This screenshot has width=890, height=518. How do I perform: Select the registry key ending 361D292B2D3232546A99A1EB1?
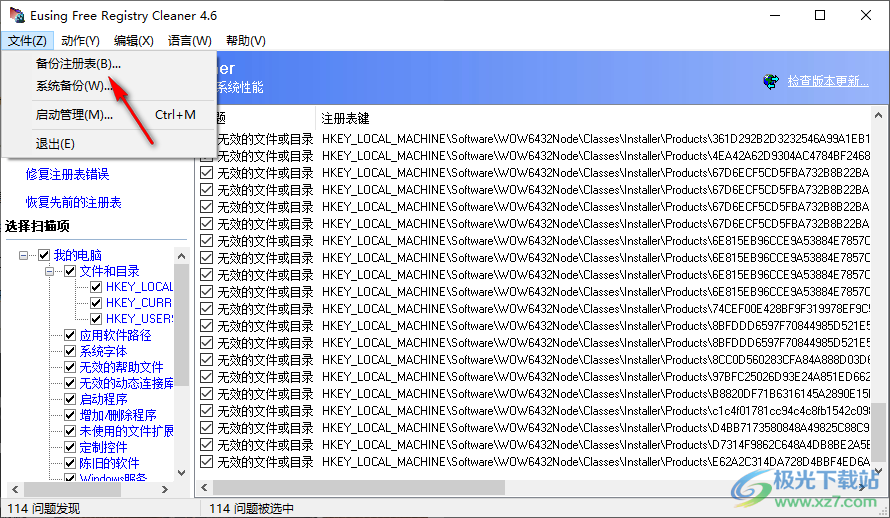click(595, 138)
